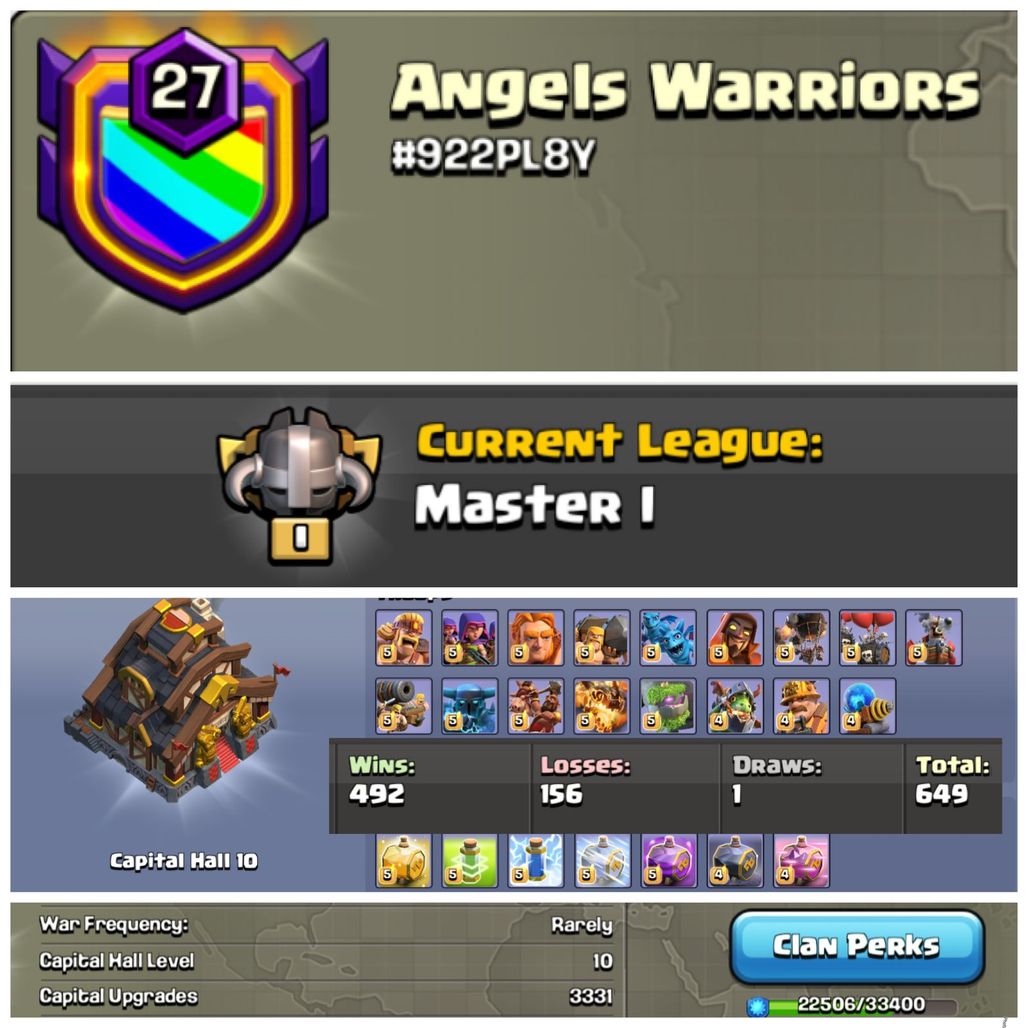Tap the Super Giant troop icon

pyautogui.click(x=536, y=637)
